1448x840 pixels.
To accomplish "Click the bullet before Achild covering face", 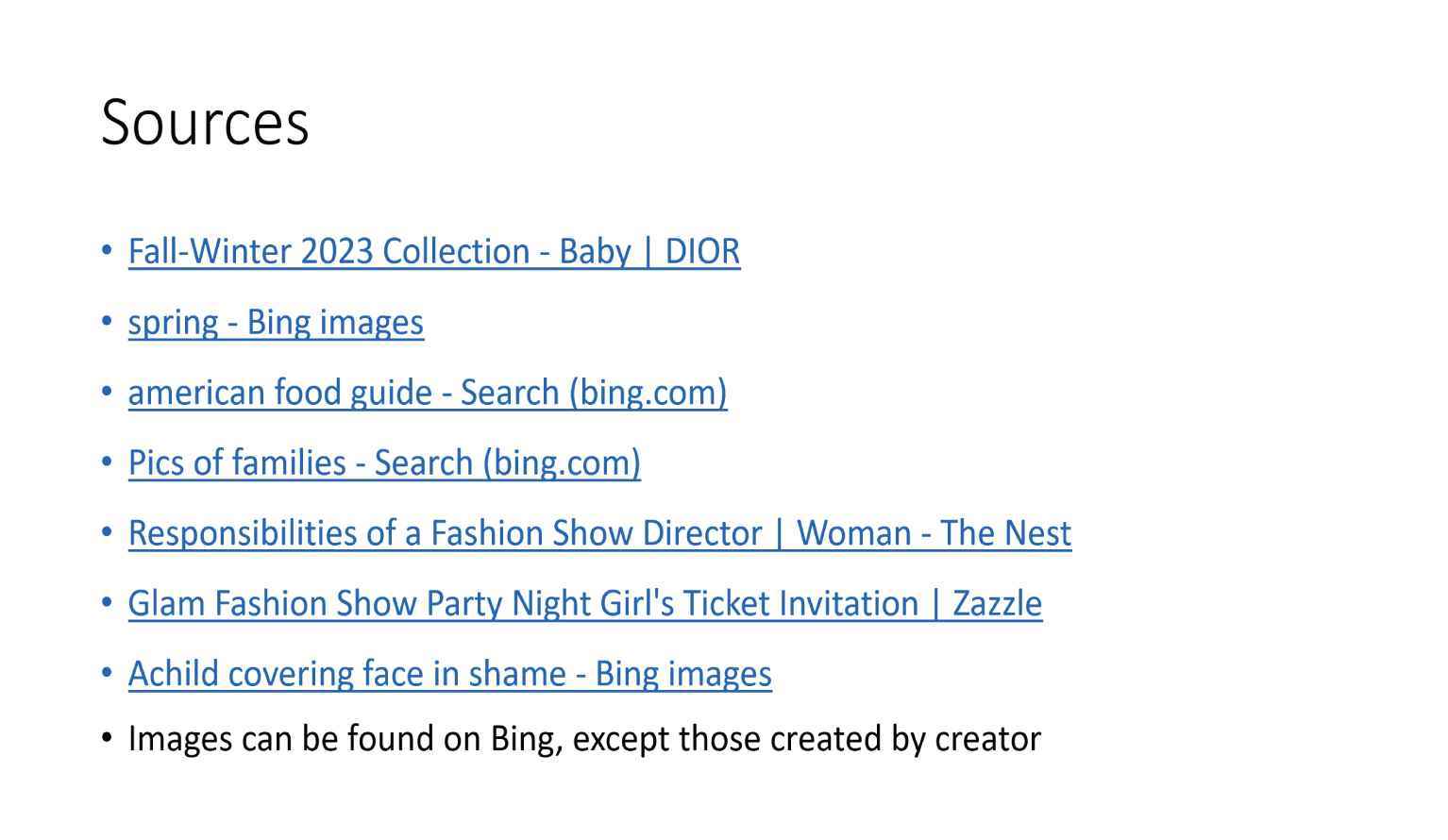I will pyautogui.click(x=107, y=674).
